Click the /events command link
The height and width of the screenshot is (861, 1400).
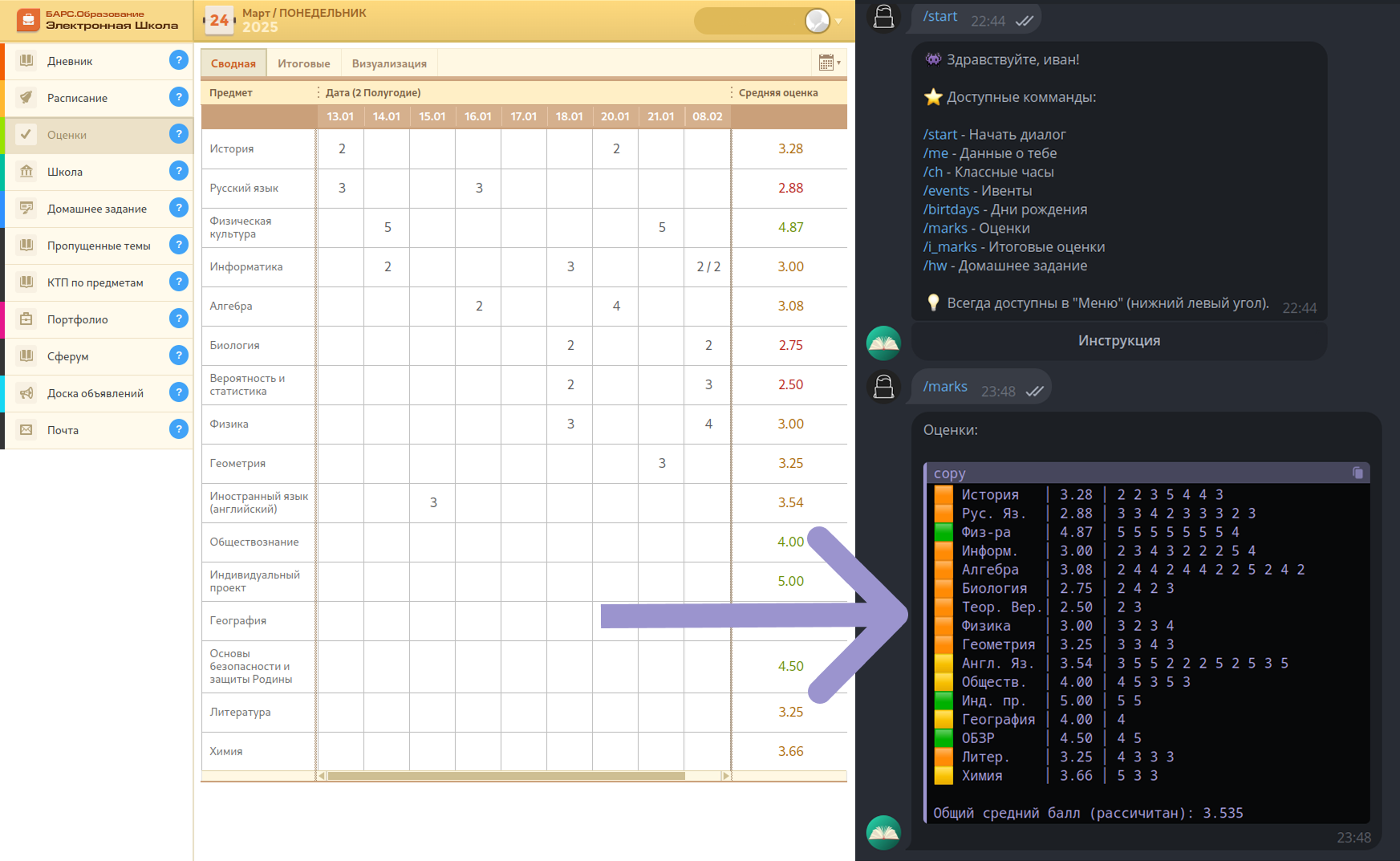[947, 191]
